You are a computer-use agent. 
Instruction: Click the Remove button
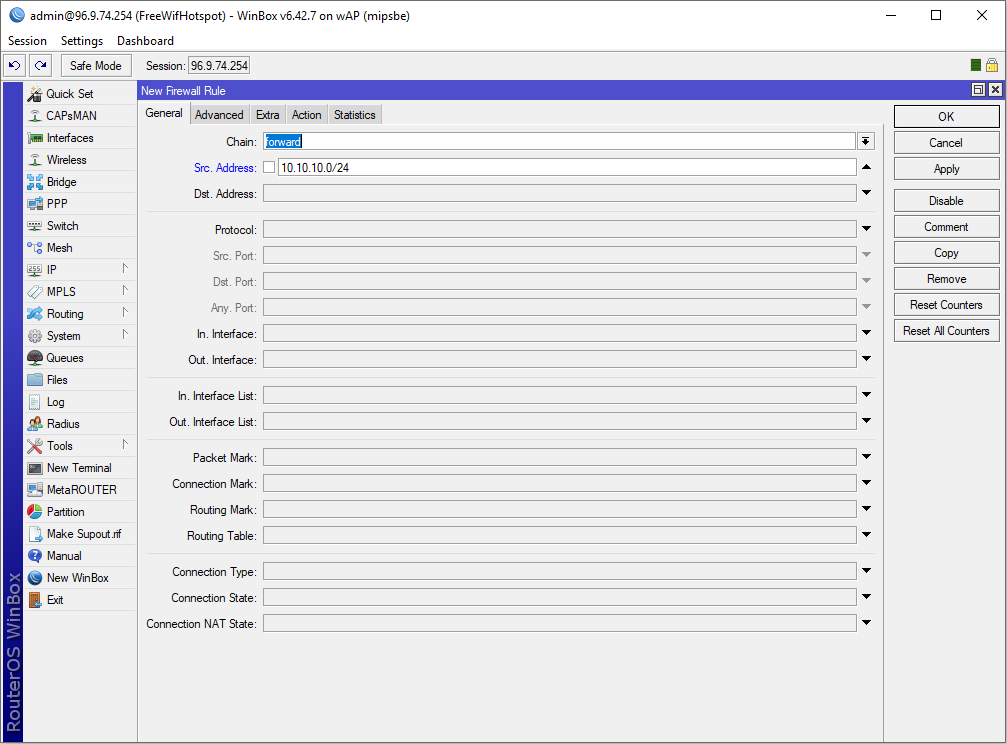(946, 279)
